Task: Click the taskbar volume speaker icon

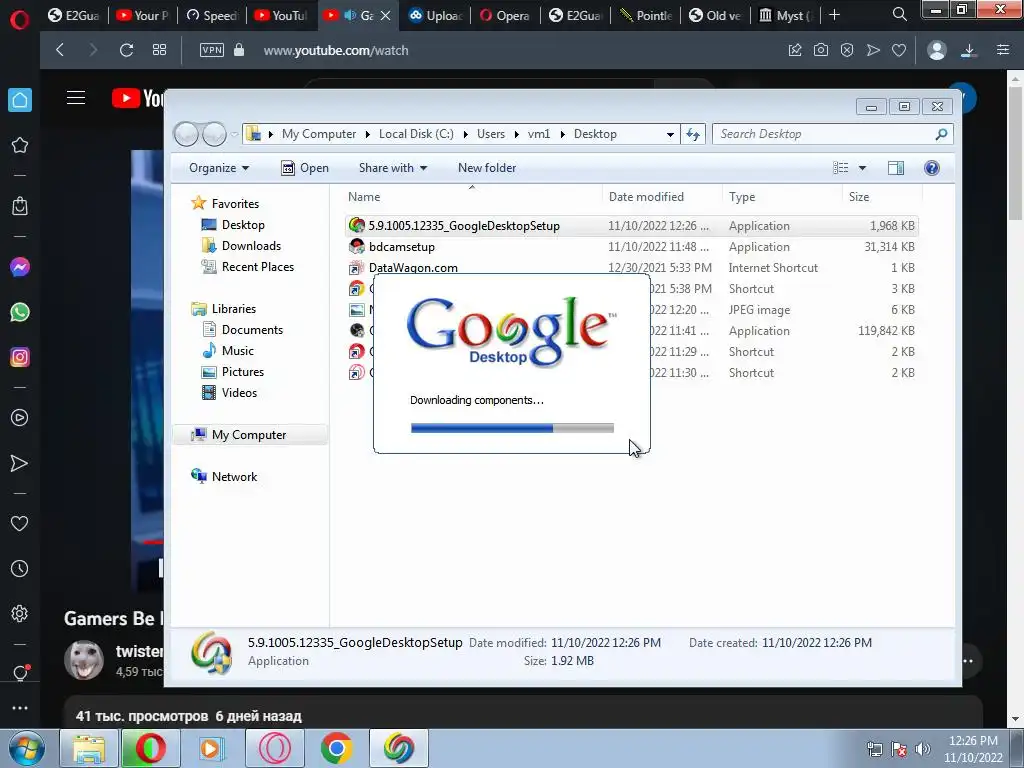Action: [x=923, y=749]
